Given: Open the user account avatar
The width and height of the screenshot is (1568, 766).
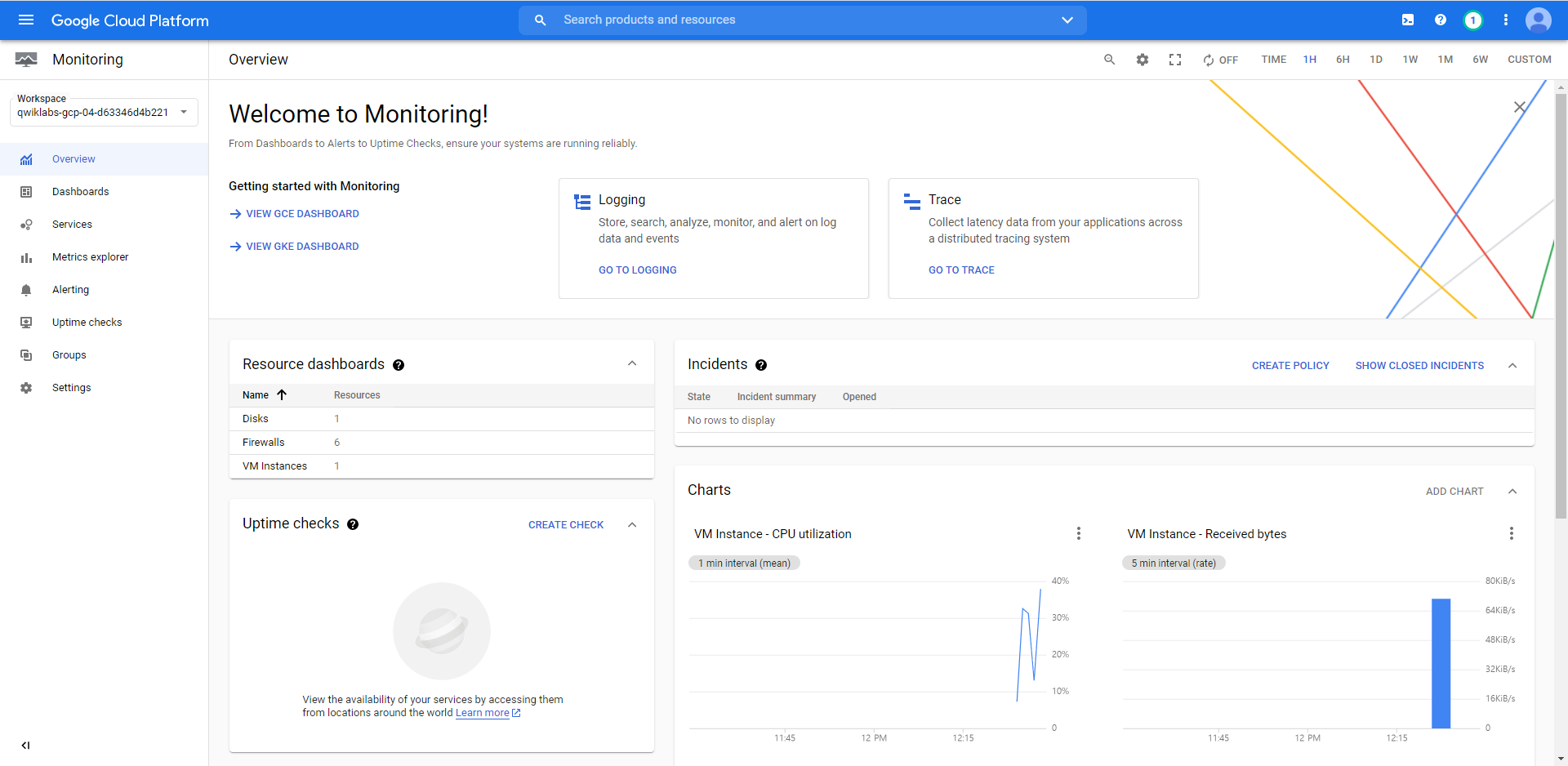Looking at the screenshot, I should pos(1539,20).
